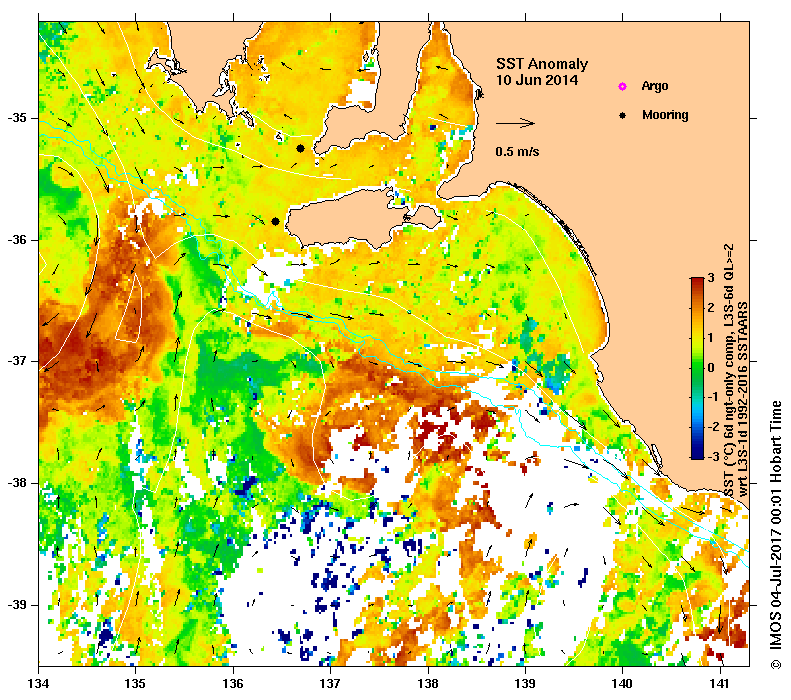Click longitude label 136
The width and height of the screenshot is (791, 700).
(x=233, y=684)
